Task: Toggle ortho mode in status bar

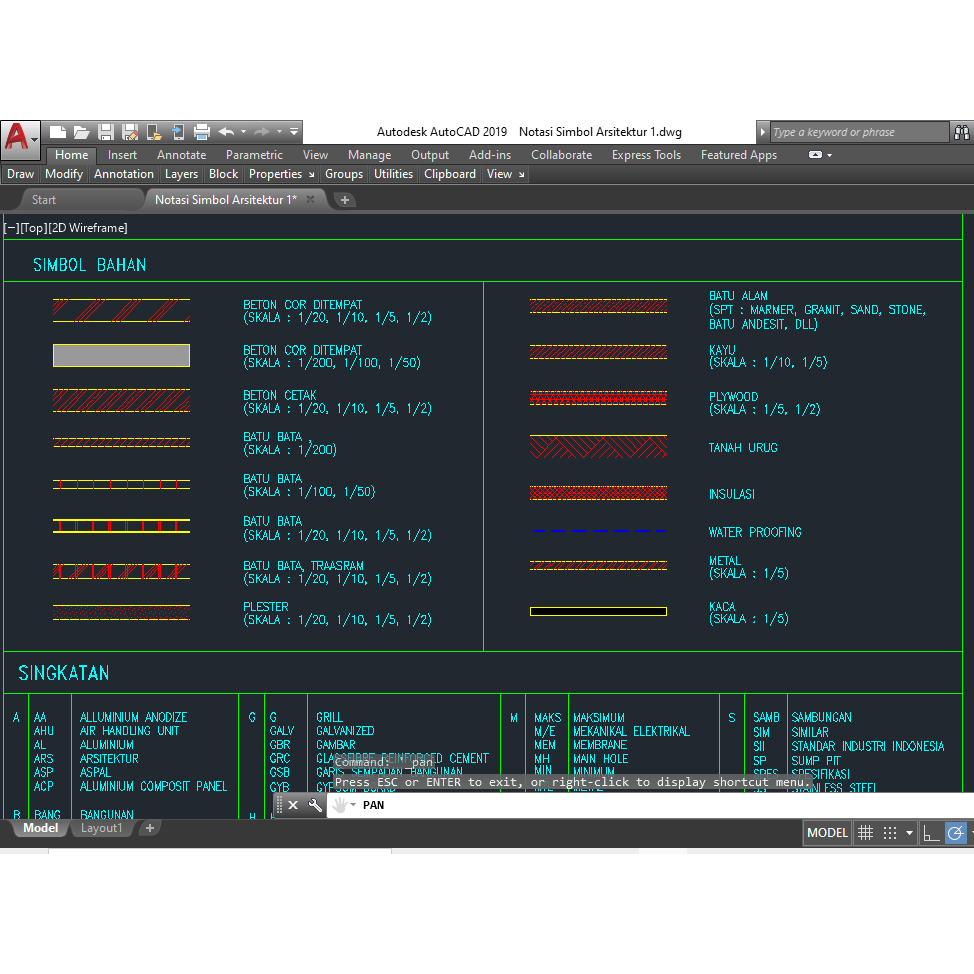Action: pyautogui.click(x=931, y=833)
